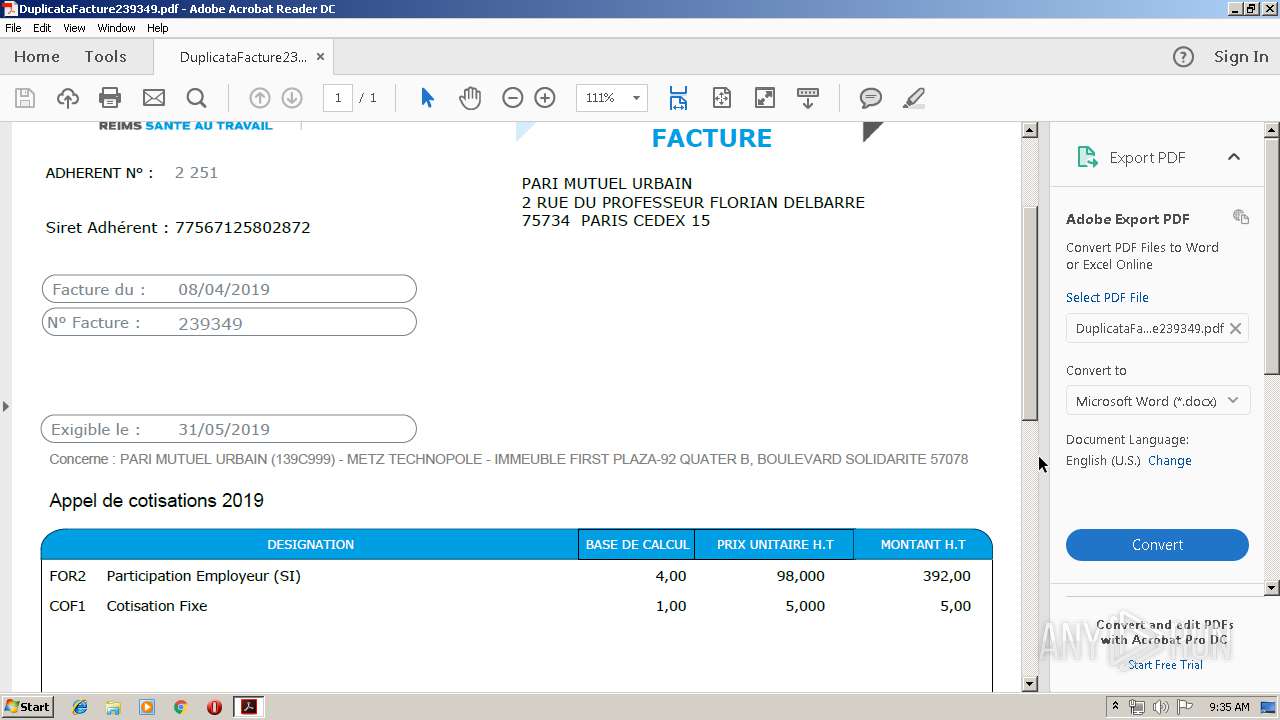This screenshot has height=720, width=1280.
Task: Open the Edit menu
Action: (42, 28)
